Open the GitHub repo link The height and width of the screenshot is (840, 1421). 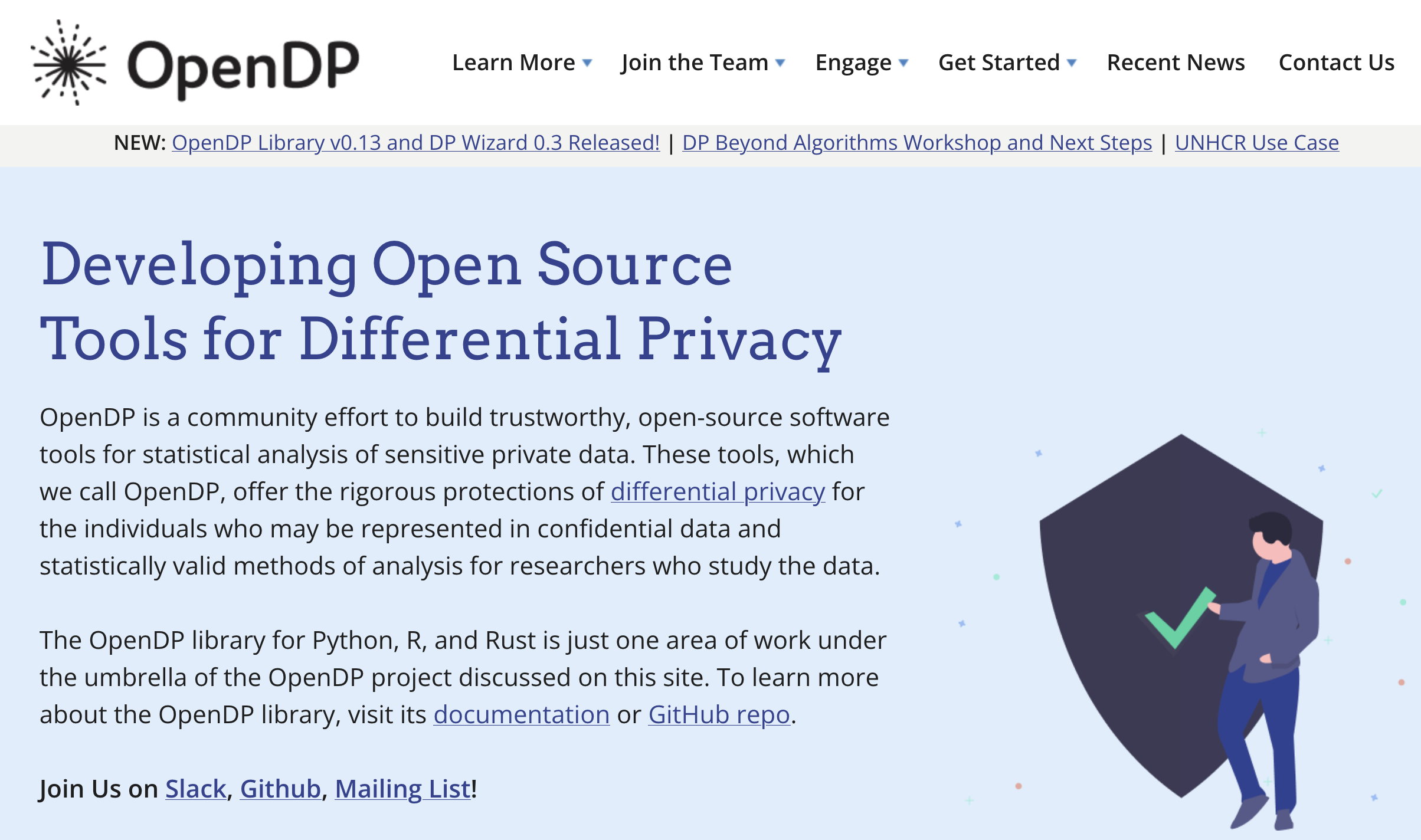719,715
